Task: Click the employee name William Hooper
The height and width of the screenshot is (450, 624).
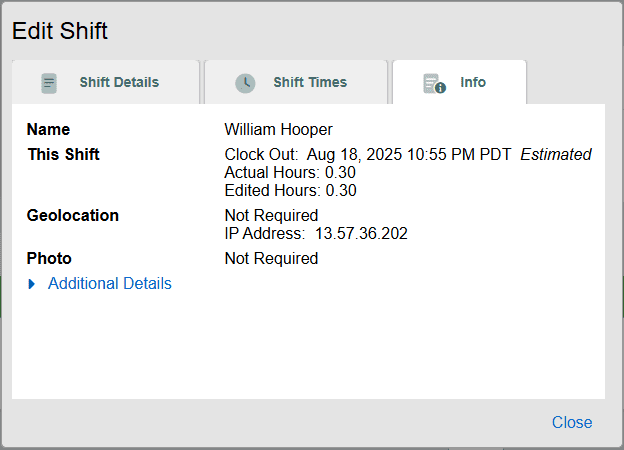Action: point(278,130)
